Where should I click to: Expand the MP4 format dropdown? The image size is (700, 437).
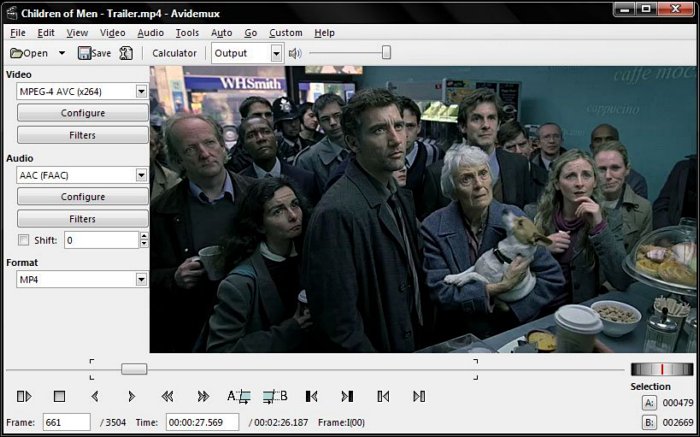click(141, 280)
